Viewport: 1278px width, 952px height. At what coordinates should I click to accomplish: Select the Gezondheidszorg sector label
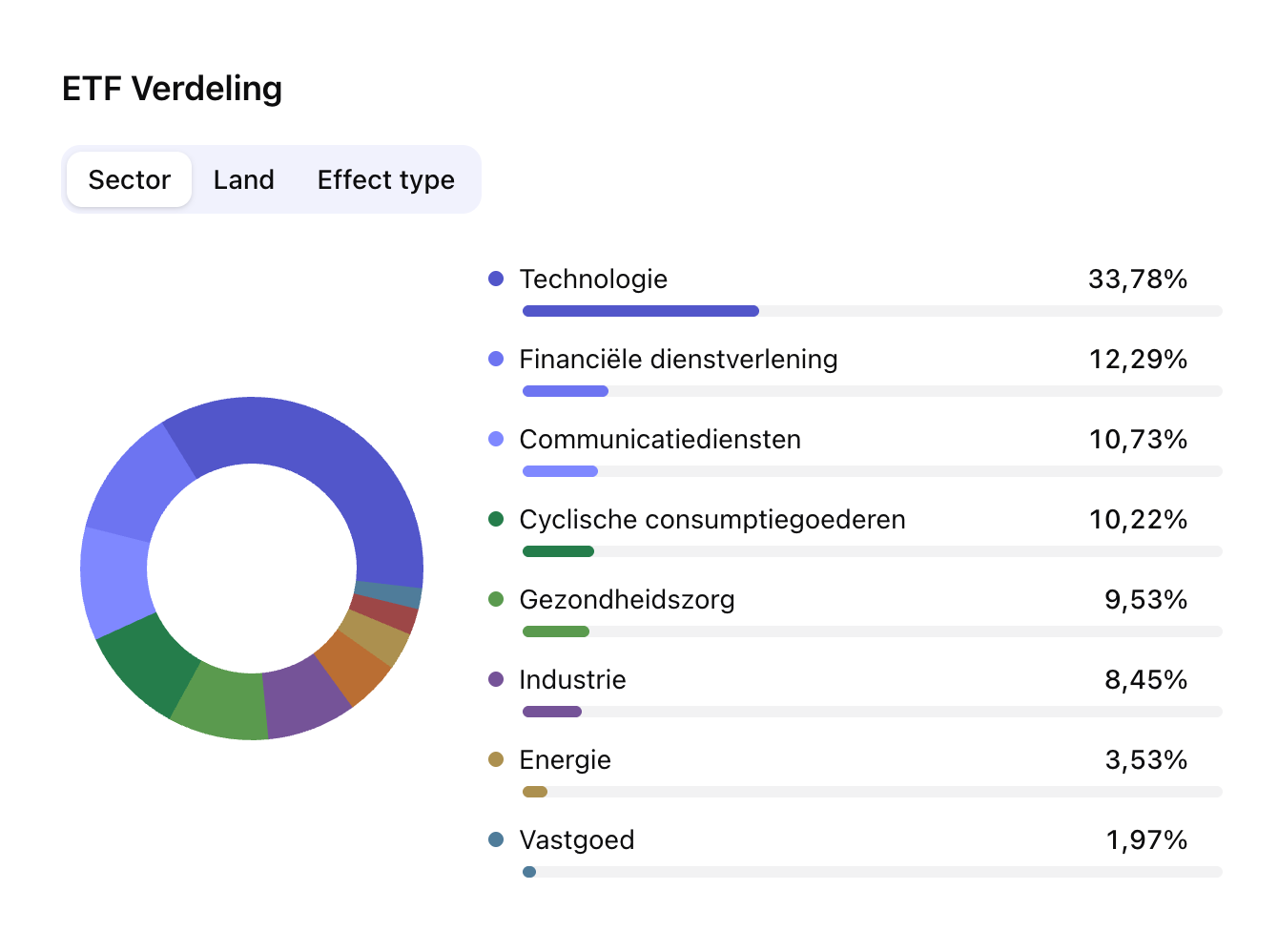click(x=627, y=599)
